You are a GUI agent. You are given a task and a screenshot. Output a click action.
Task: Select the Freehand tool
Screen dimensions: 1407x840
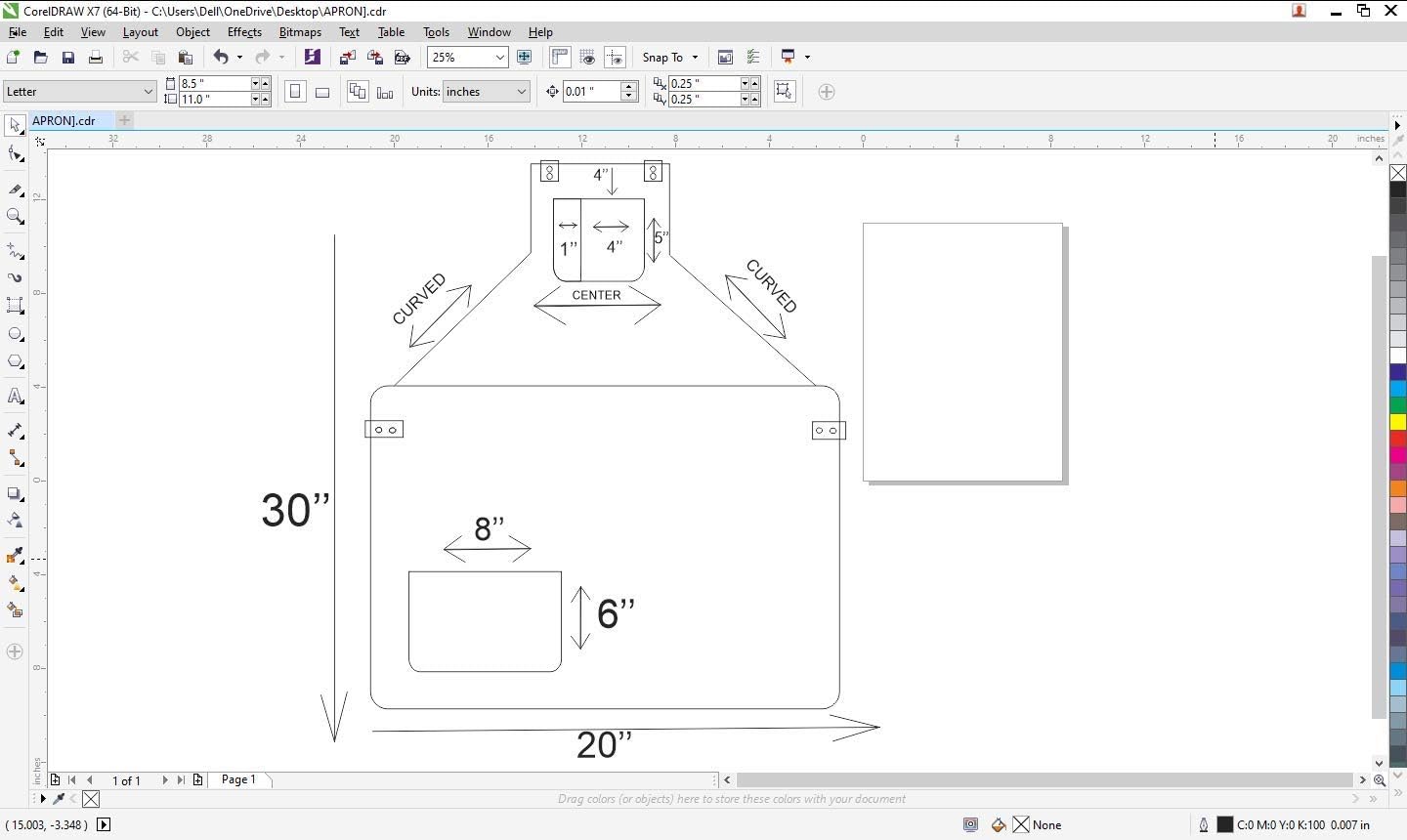15,251
